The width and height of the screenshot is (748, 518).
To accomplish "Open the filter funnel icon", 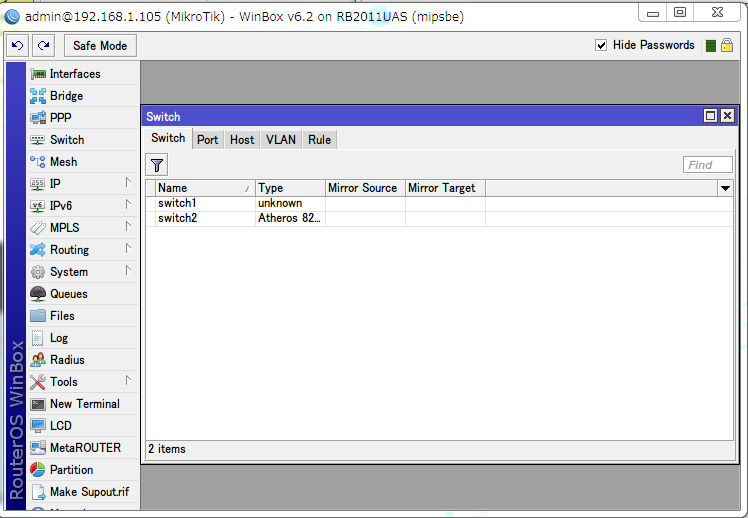I will click(157, 165).
